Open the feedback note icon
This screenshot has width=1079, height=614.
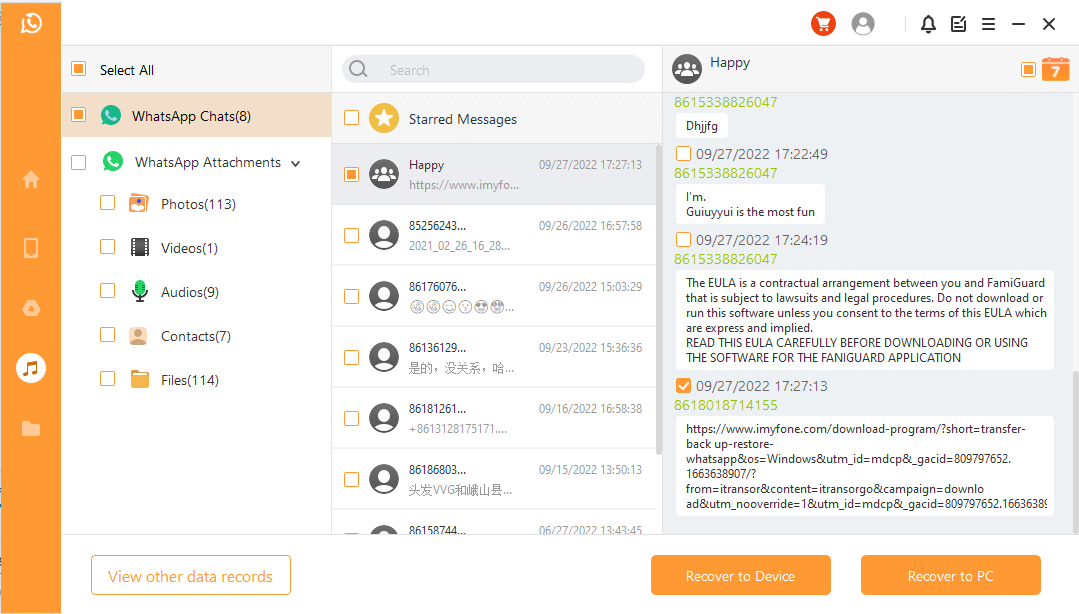tap(958, 24)
